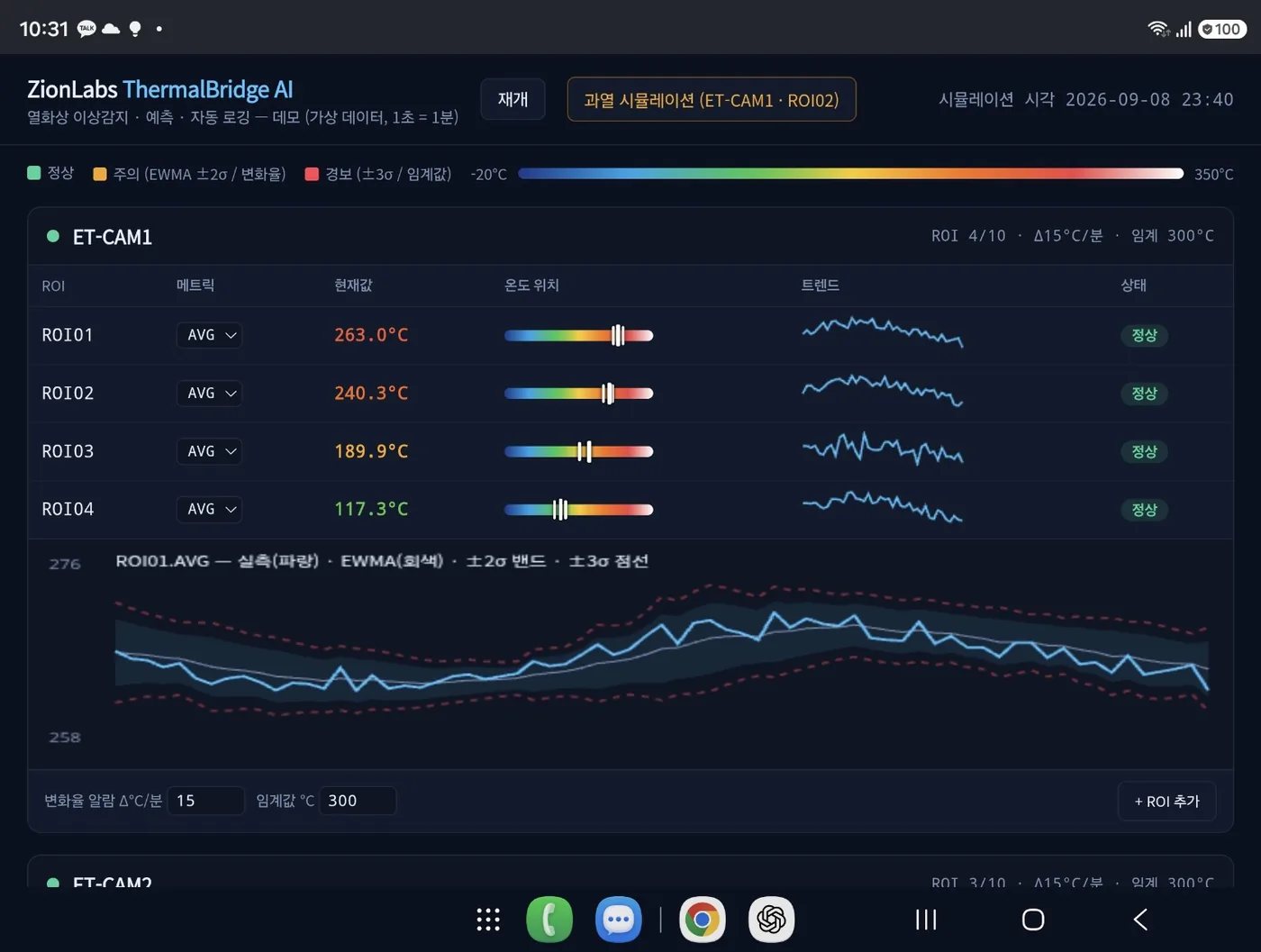Click the 정상 status badge for ROI03
The height and width of the screenshot is (952, 1261).
coord(1144,451)
